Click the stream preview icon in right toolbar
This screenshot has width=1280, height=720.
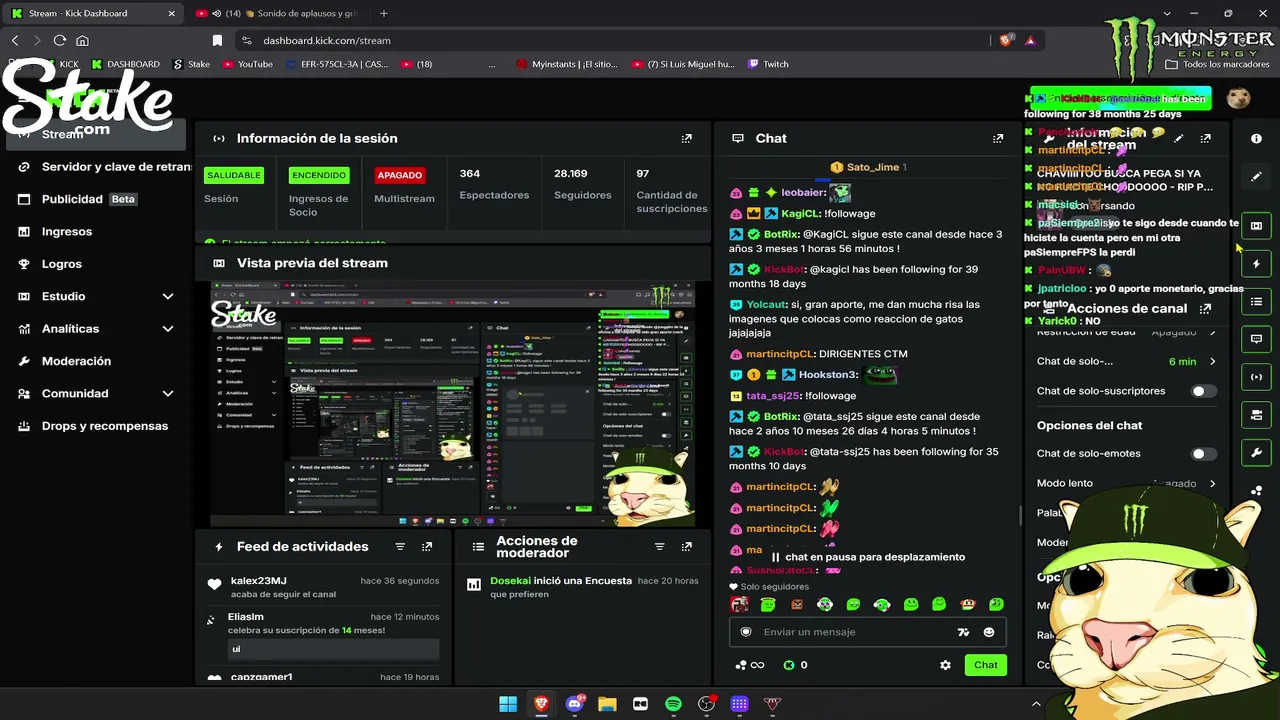tap(1257, 226)
